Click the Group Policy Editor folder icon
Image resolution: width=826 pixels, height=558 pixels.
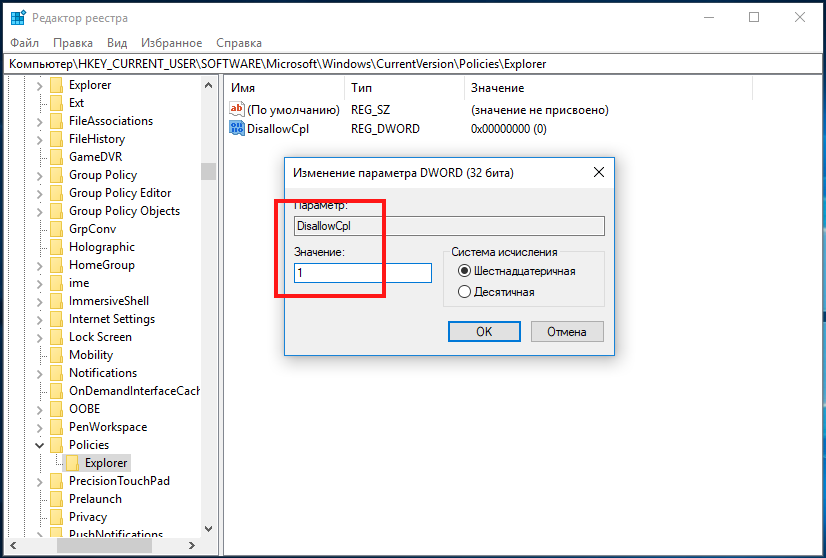tap(56, 193)
